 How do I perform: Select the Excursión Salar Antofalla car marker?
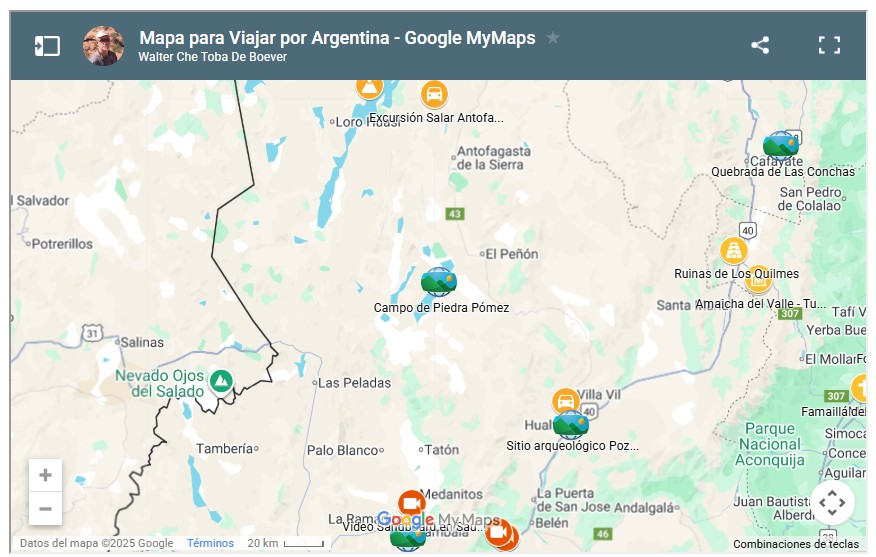(434, 94)
